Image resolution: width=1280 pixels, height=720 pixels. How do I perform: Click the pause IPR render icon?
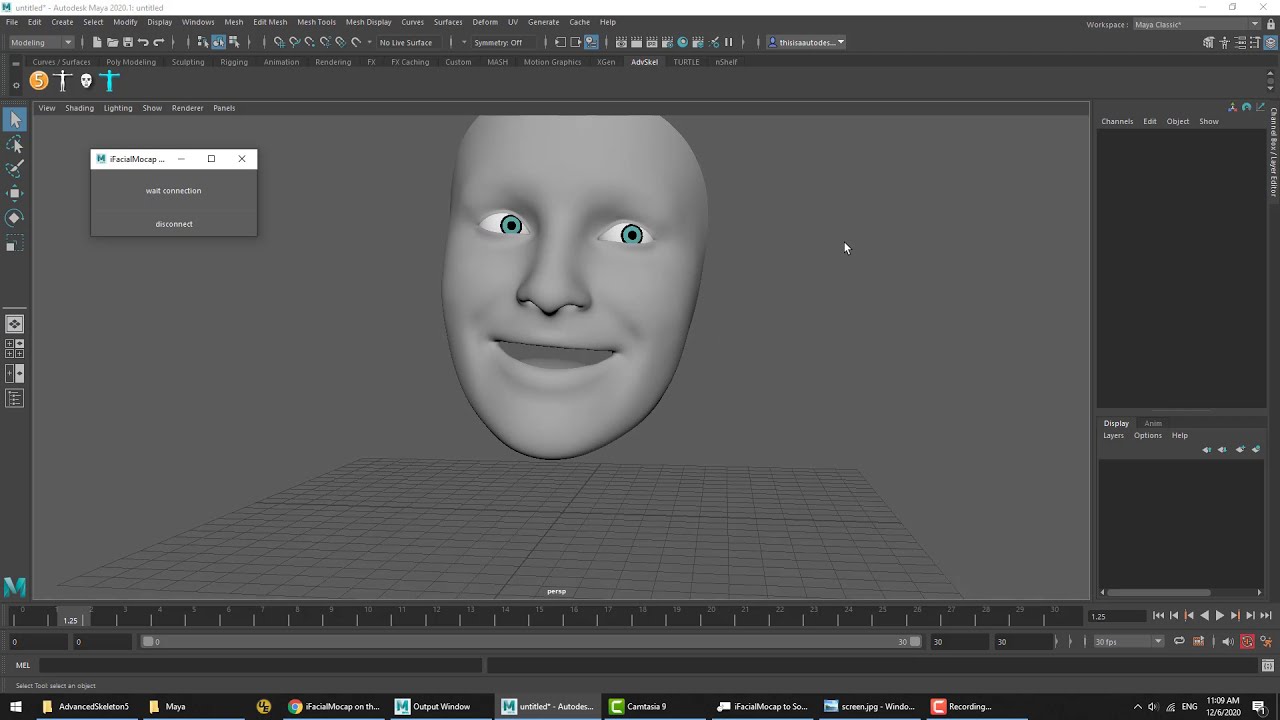click(728, 42)
